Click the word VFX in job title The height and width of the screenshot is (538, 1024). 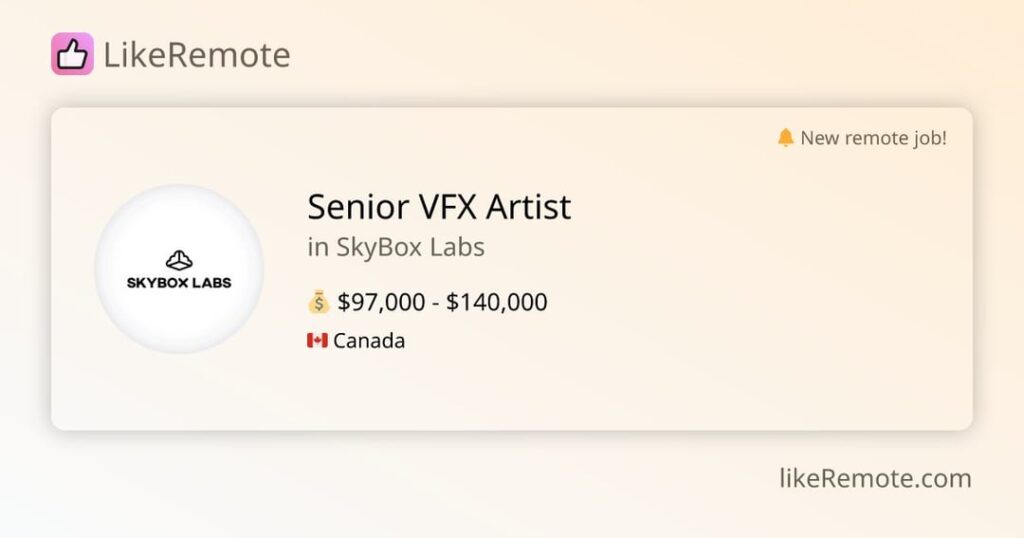click(x=447, y=207)
